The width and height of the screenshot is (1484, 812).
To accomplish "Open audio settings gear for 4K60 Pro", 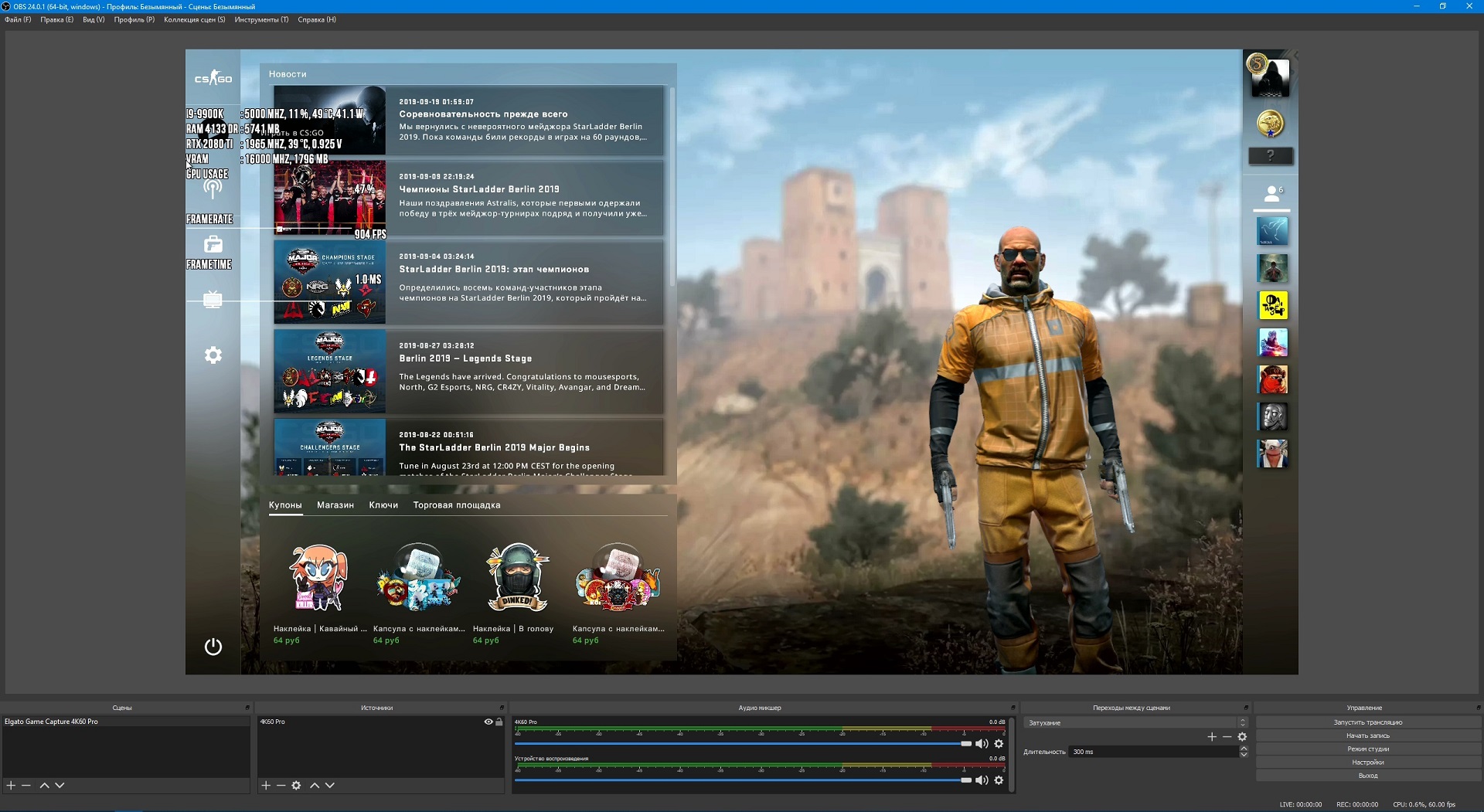I will [999, 743].
